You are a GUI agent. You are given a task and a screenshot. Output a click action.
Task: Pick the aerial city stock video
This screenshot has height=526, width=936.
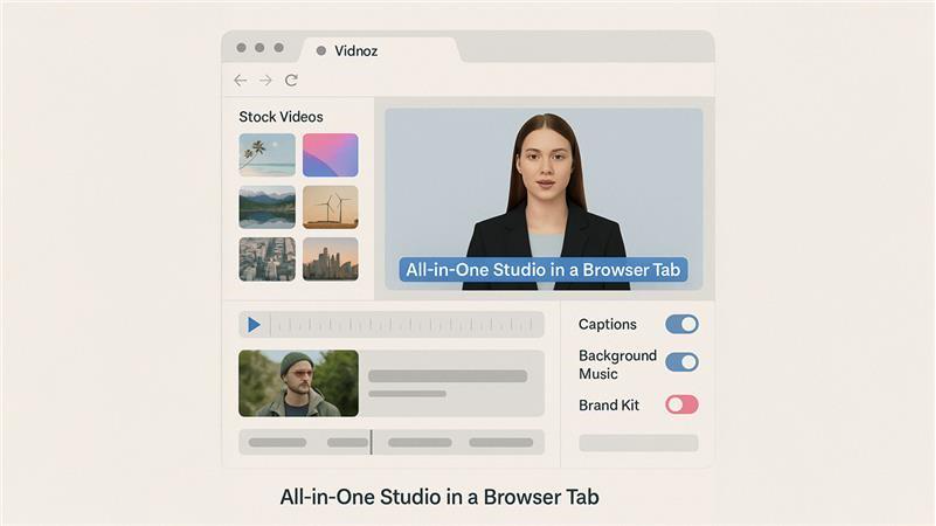tap(267, 258)
